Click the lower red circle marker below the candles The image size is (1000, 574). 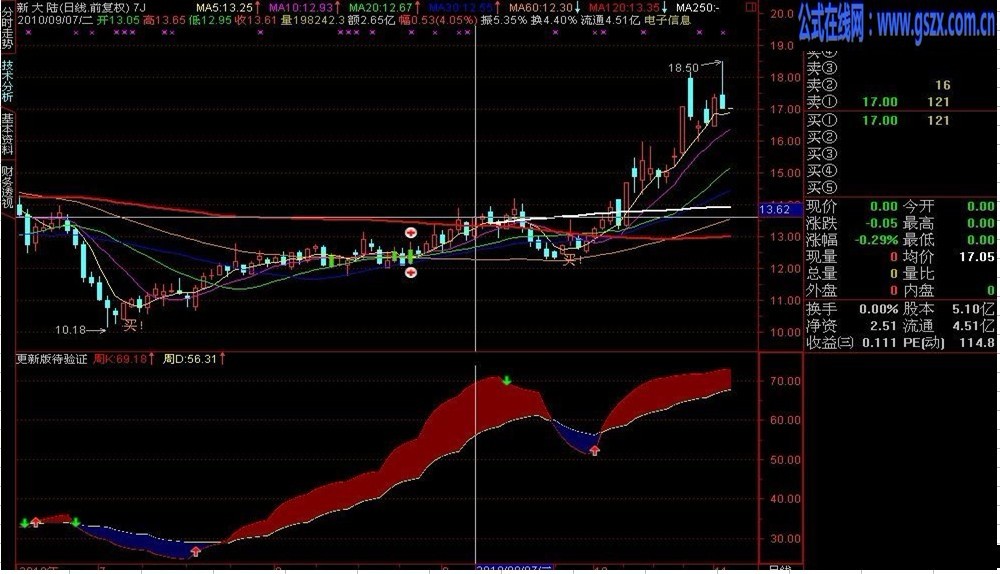[411, 272]
